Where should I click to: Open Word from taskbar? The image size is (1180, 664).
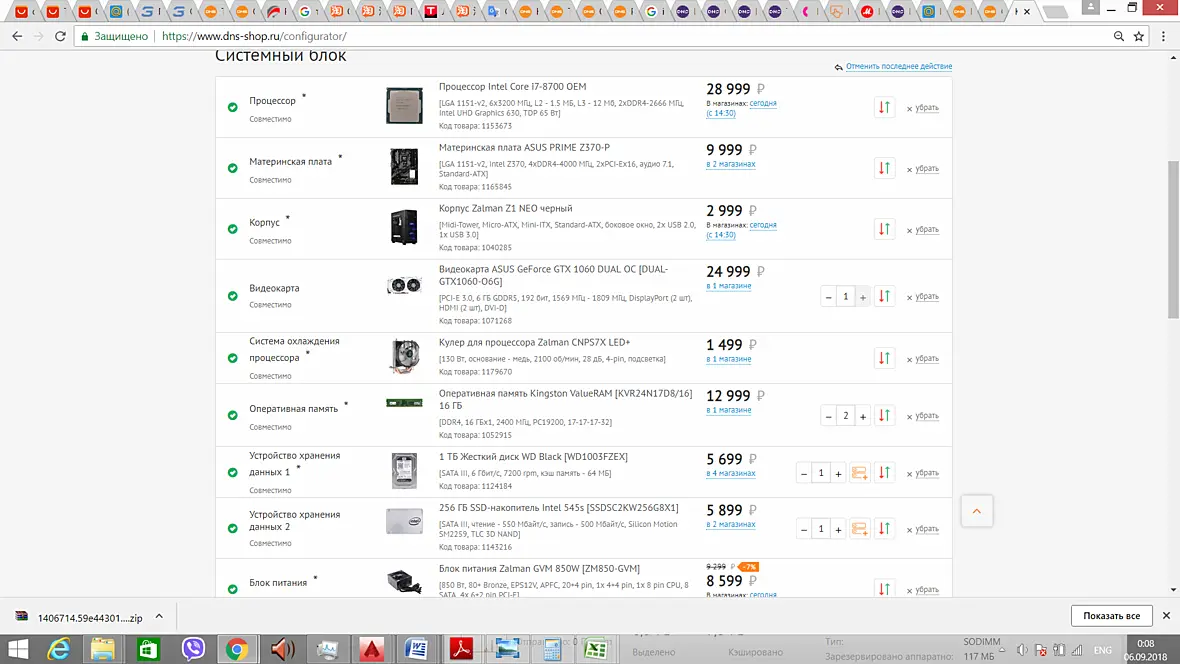click(x=416, y=649)
